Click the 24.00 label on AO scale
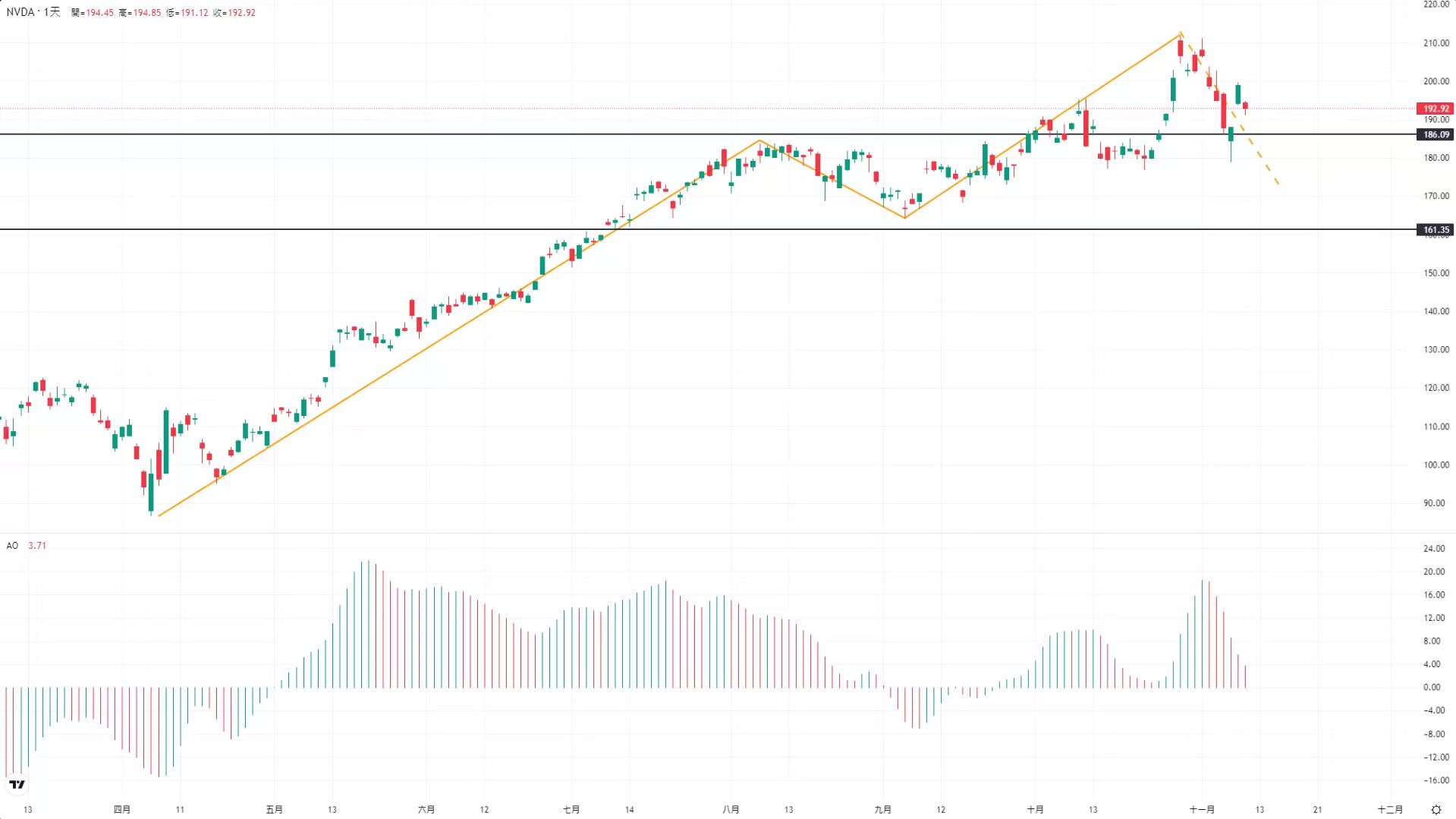Image resolution: width=1456 pixels, height=819 pixels. pyautogui.click(x=1434, y=549)
